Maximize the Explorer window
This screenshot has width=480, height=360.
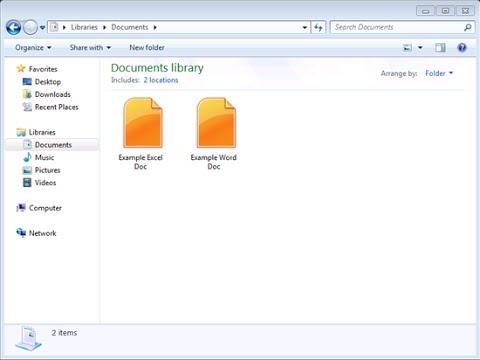pyautogui.click(x=445, y=11)
